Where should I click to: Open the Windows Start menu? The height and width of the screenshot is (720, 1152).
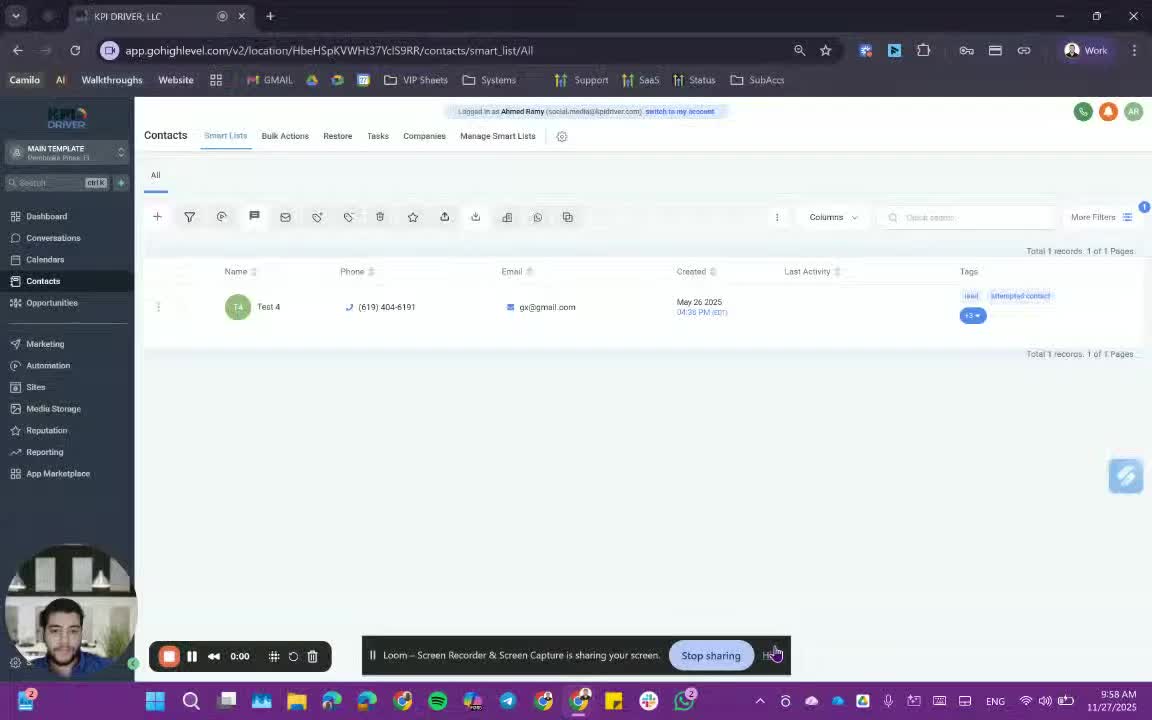coord(155,701)
